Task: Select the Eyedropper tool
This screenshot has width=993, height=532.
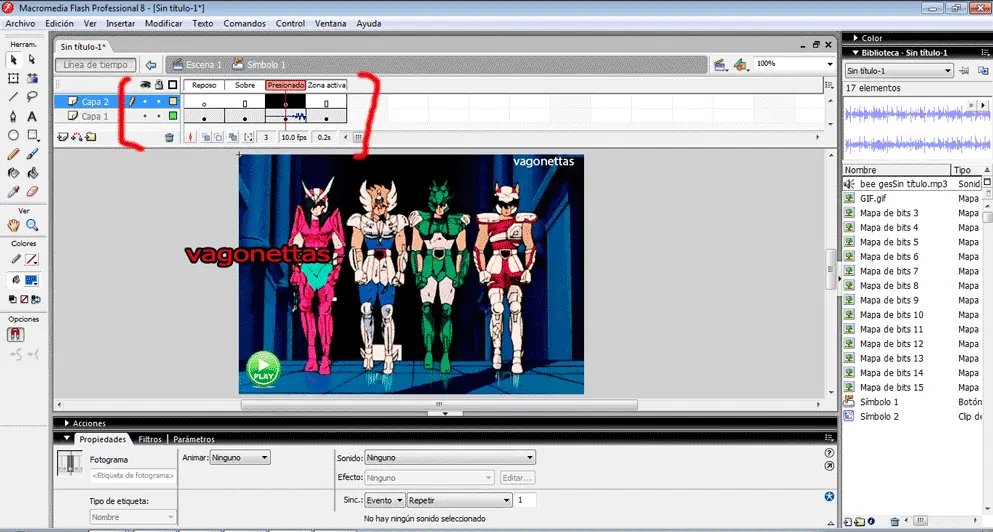Action: [x=13, y=191]
